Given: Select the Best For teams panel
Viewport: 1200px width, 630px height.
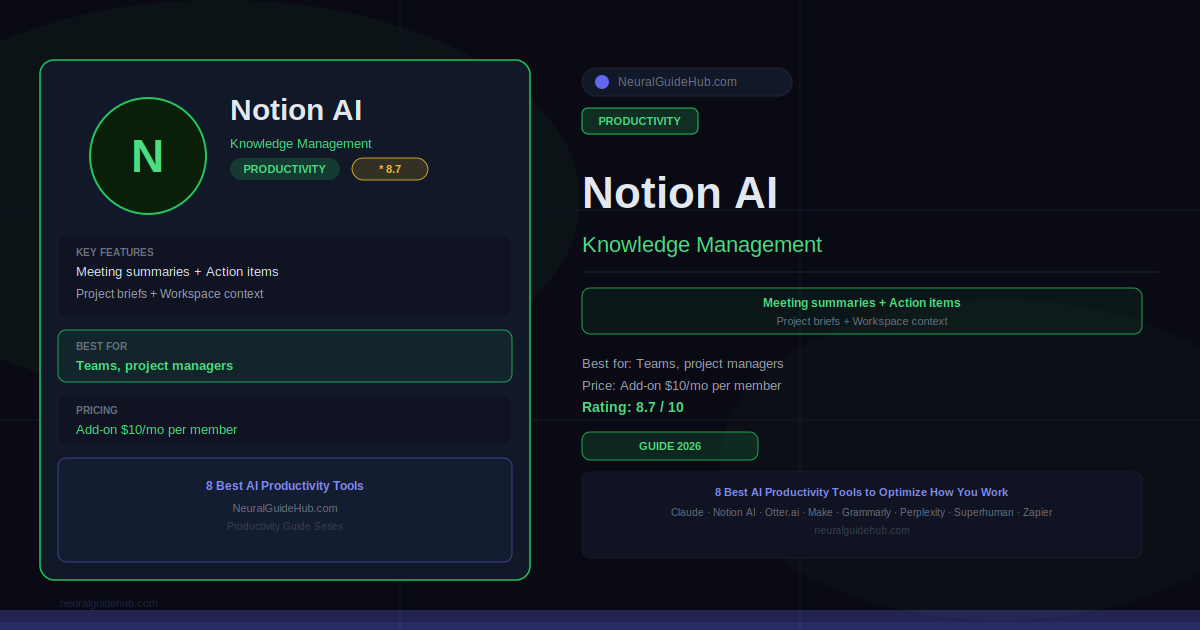Looking at the screenshot, I should 285,356.
